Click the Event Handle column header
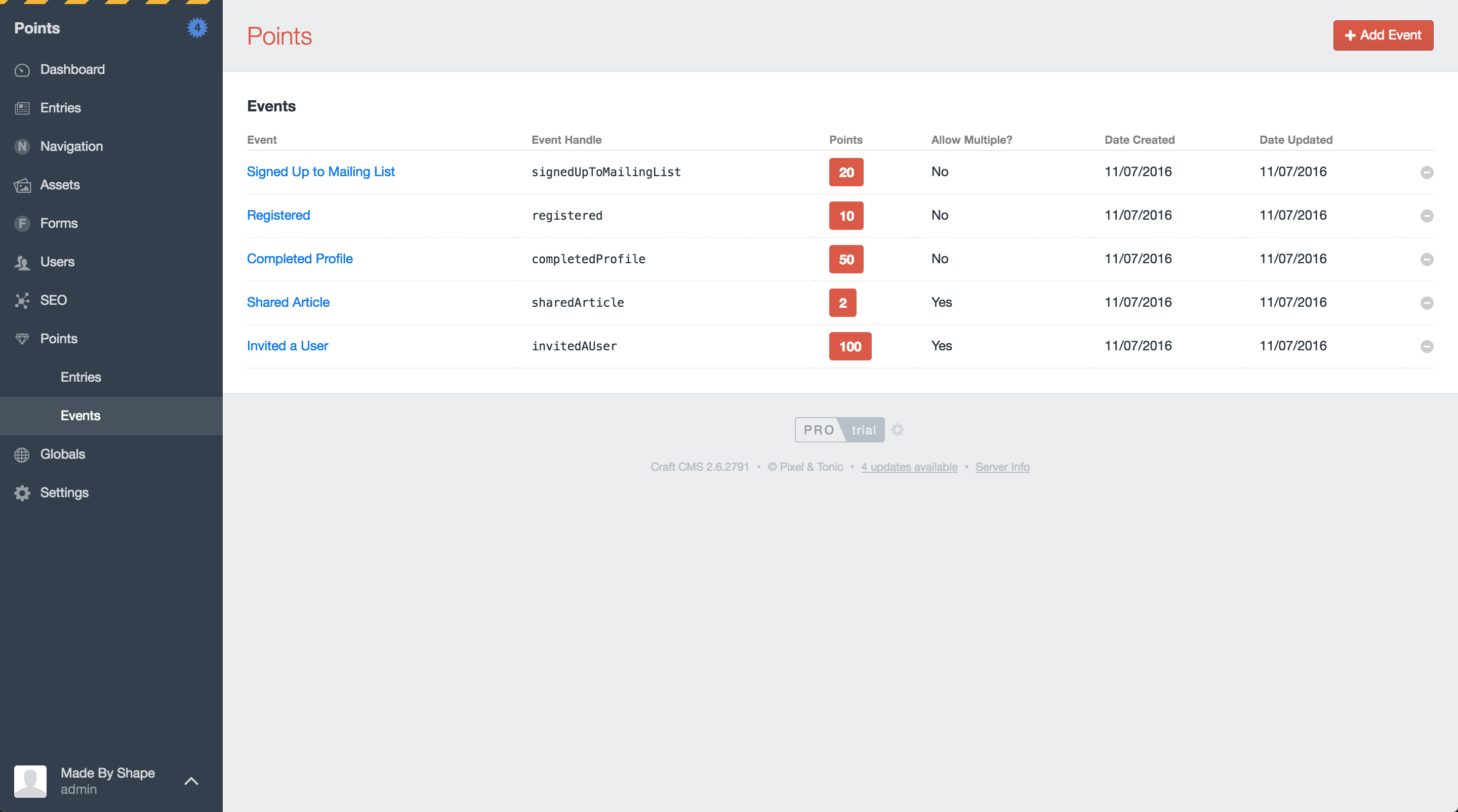The width and height of the screenshot is (1458, 812). tap(566, 140)
